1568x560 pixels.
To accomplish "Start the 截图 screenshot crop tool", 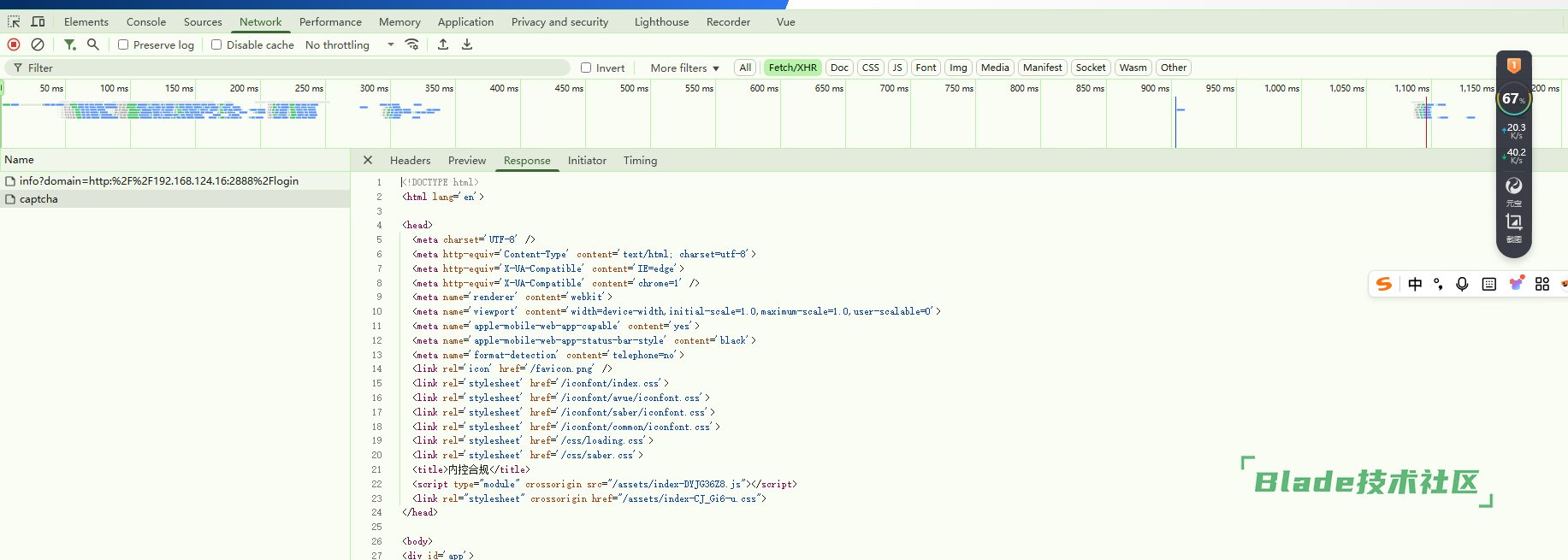I will click(1514, 227).
